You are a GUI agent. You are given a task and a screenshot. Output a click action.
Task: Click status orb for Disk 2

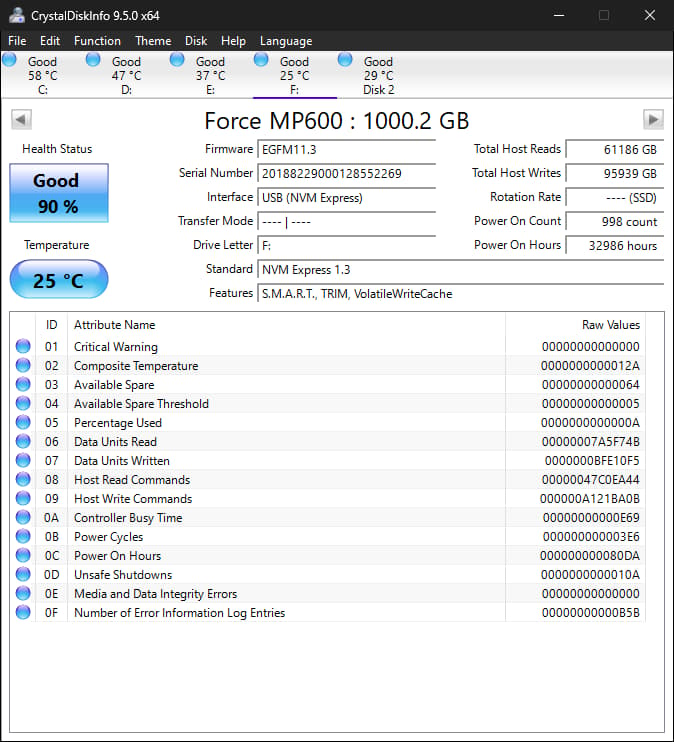[x=345, y=60]
